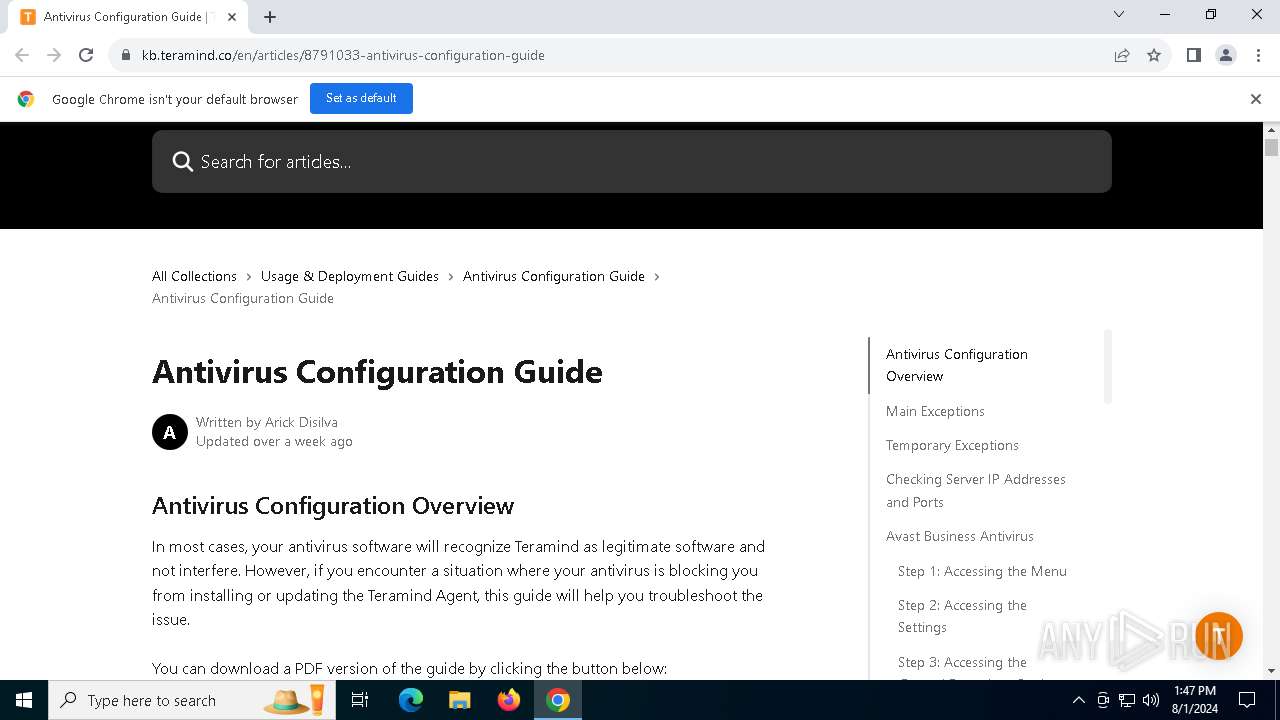
Task: Open the clock showing 1:47 PM
Action: coord(1195,700)
